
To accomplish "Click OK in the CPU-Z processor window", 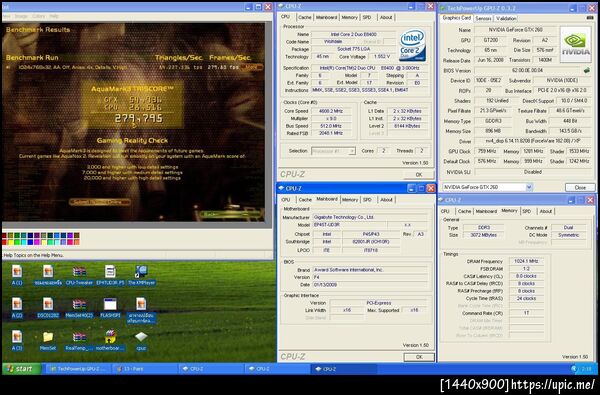I will (419, 175).
